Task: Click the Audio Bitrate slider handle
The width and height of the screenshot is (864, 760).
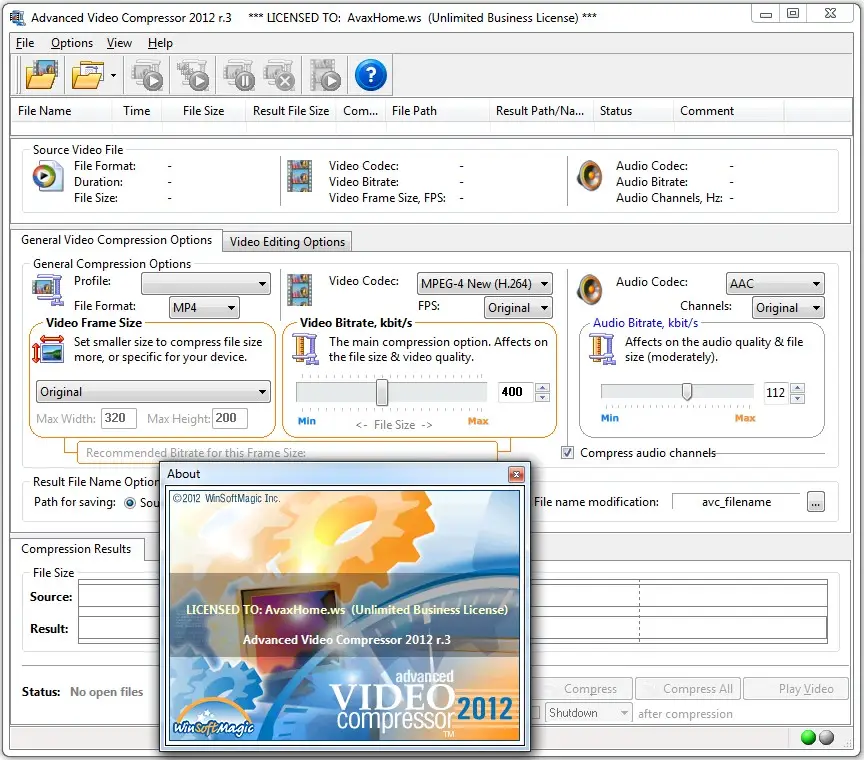Action: 687,392
